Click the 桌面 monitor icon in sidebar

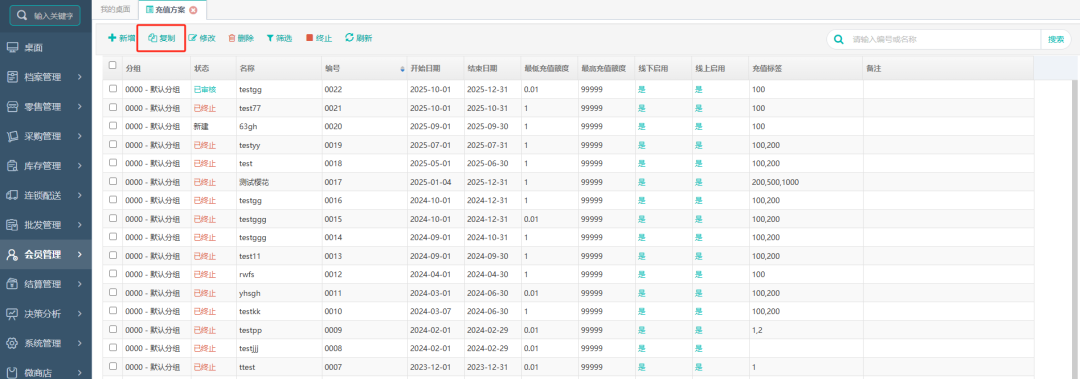[x=12, y=48]
